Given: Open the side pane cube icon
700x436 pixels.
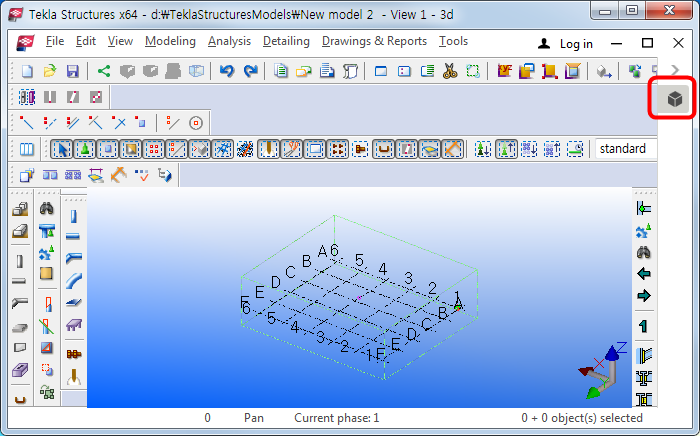Looking at the screenshot, I should (x=676, y=100).
